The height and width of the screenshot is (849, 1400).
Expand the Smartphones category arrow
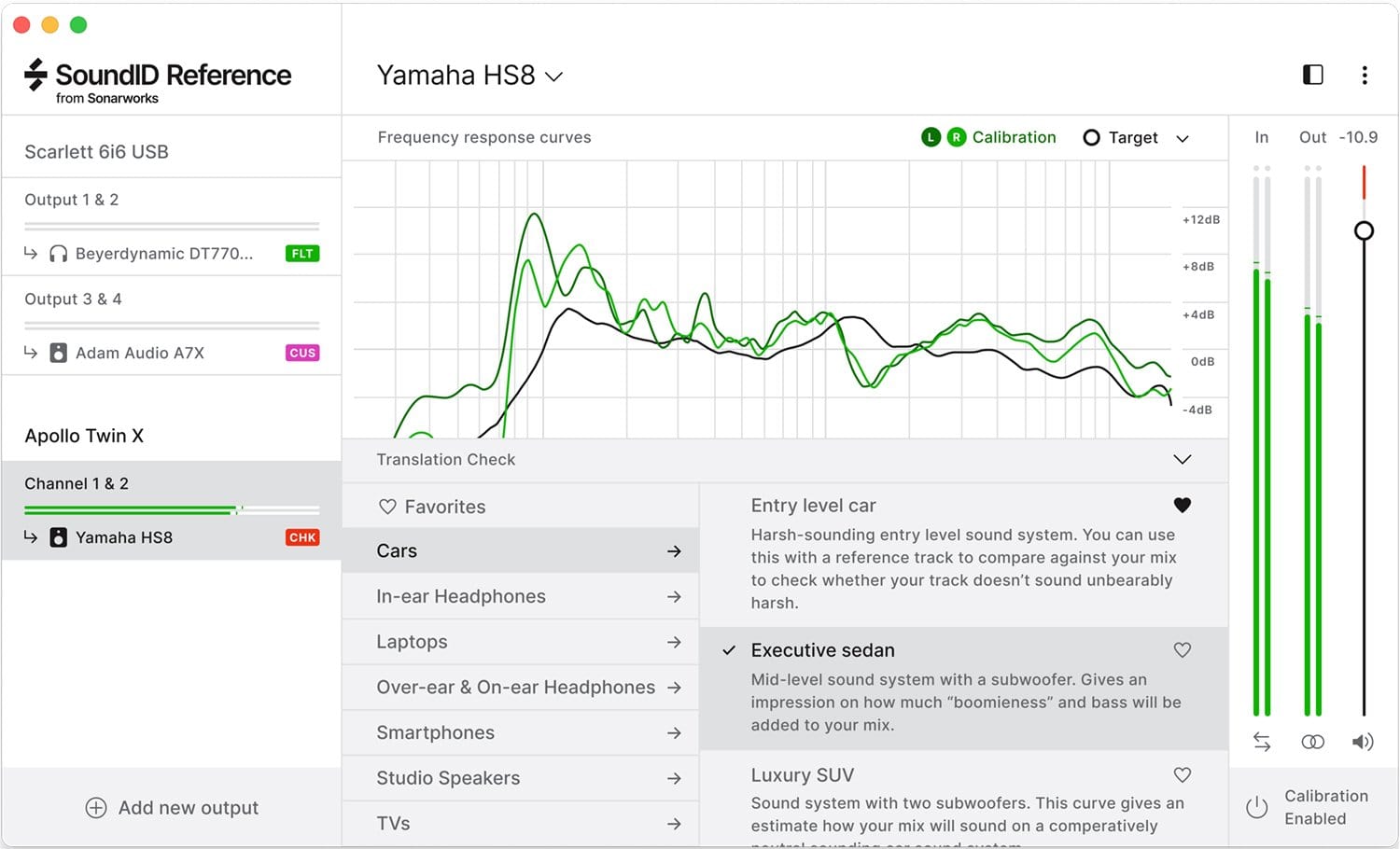[674, 733]
